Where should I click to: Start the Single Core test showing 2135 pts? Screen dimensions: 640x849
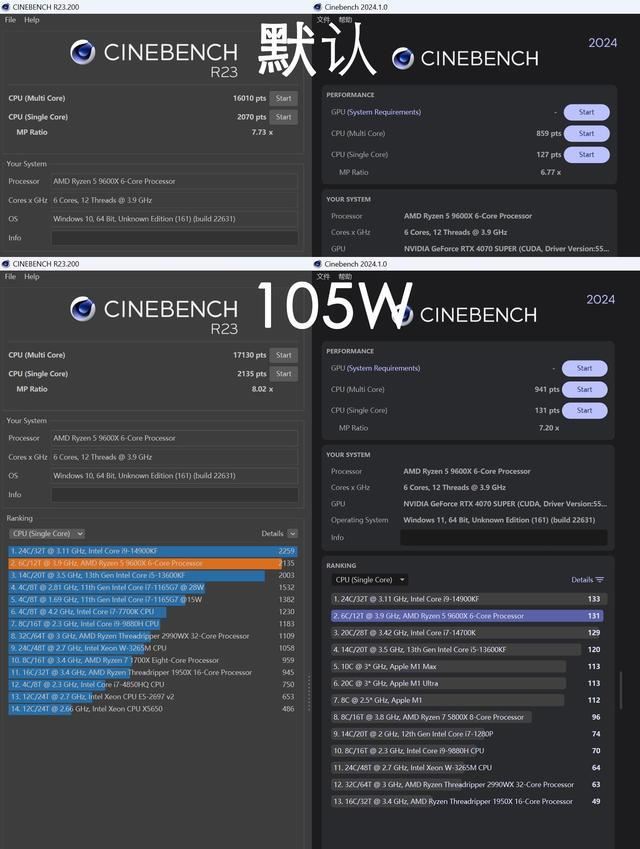(x=283, y=374)
